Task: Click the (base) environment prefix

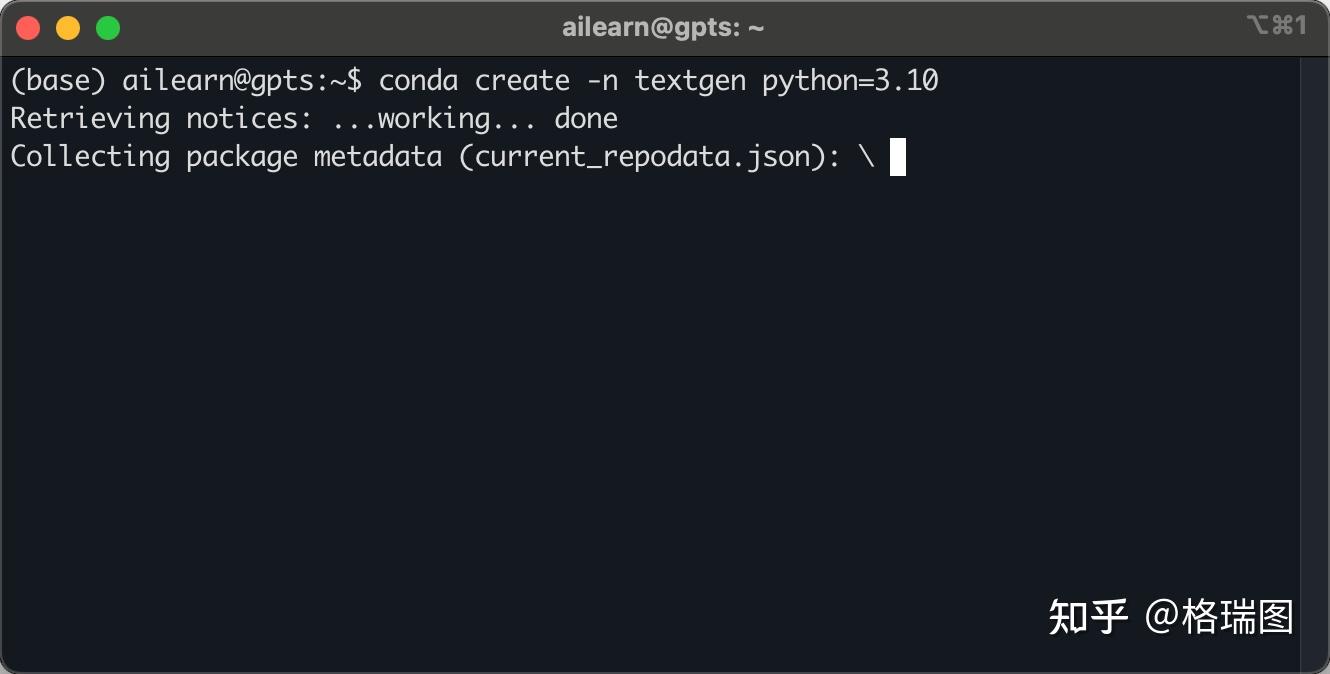Action: pyautogui.click(x=58, y=81)
